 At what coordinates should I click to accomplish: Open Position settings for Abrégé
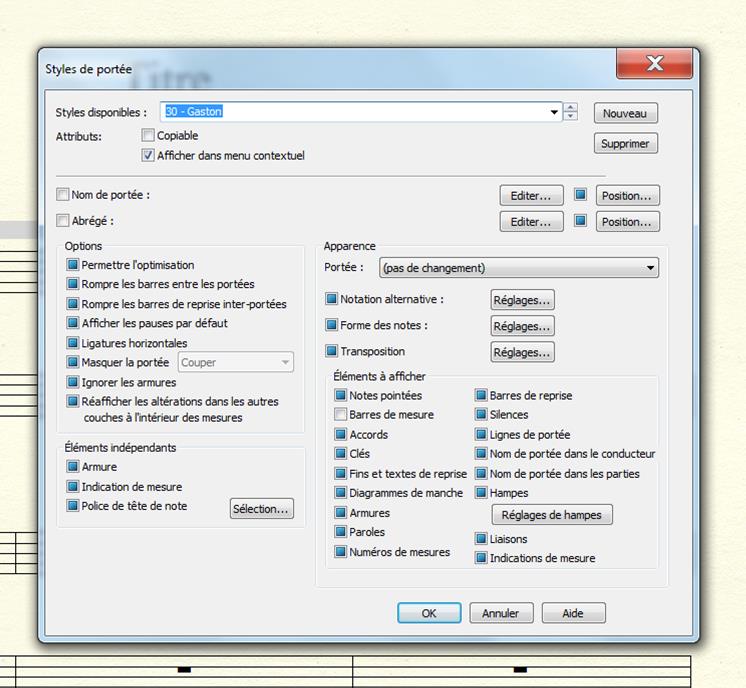tap(627, 222)
